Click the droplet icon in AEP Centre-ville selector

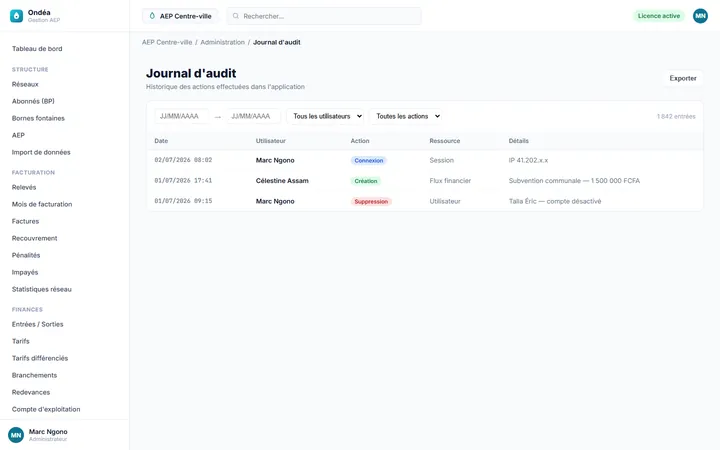click(152, 16)
